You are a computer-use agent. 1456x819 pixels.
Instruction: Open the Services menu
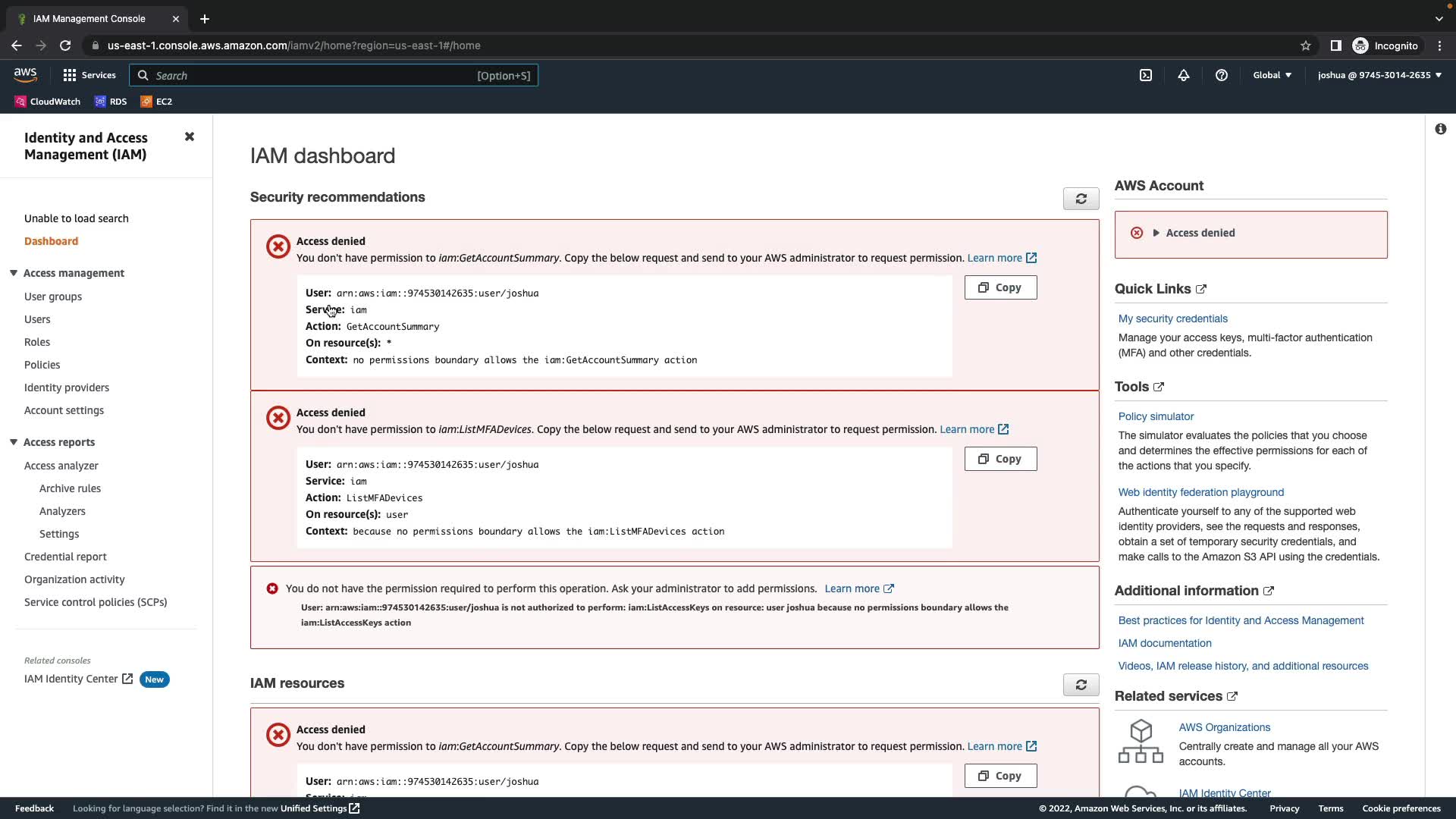[89, 75]
